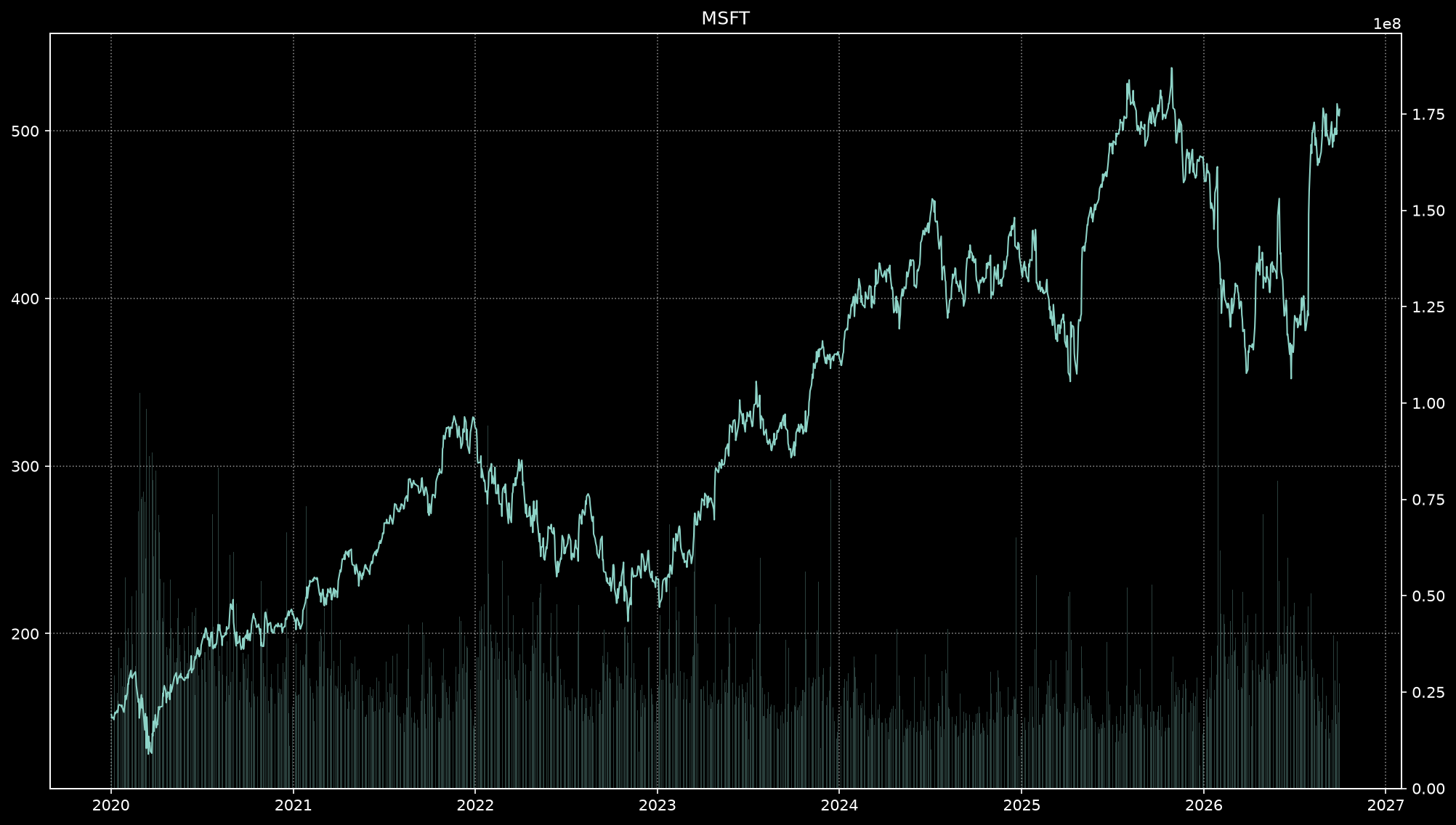Click the 0.25 volume axis label

1428,692
